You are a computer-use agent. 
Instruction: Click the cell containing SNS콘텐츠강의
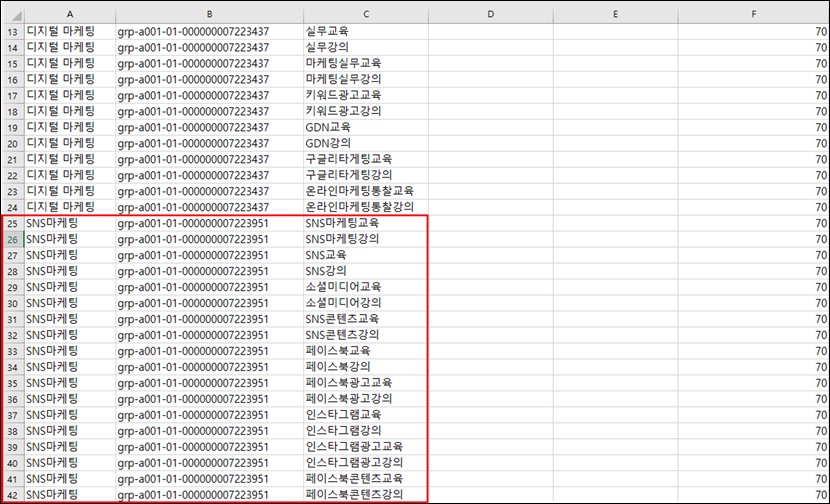(x=366, y=335)
